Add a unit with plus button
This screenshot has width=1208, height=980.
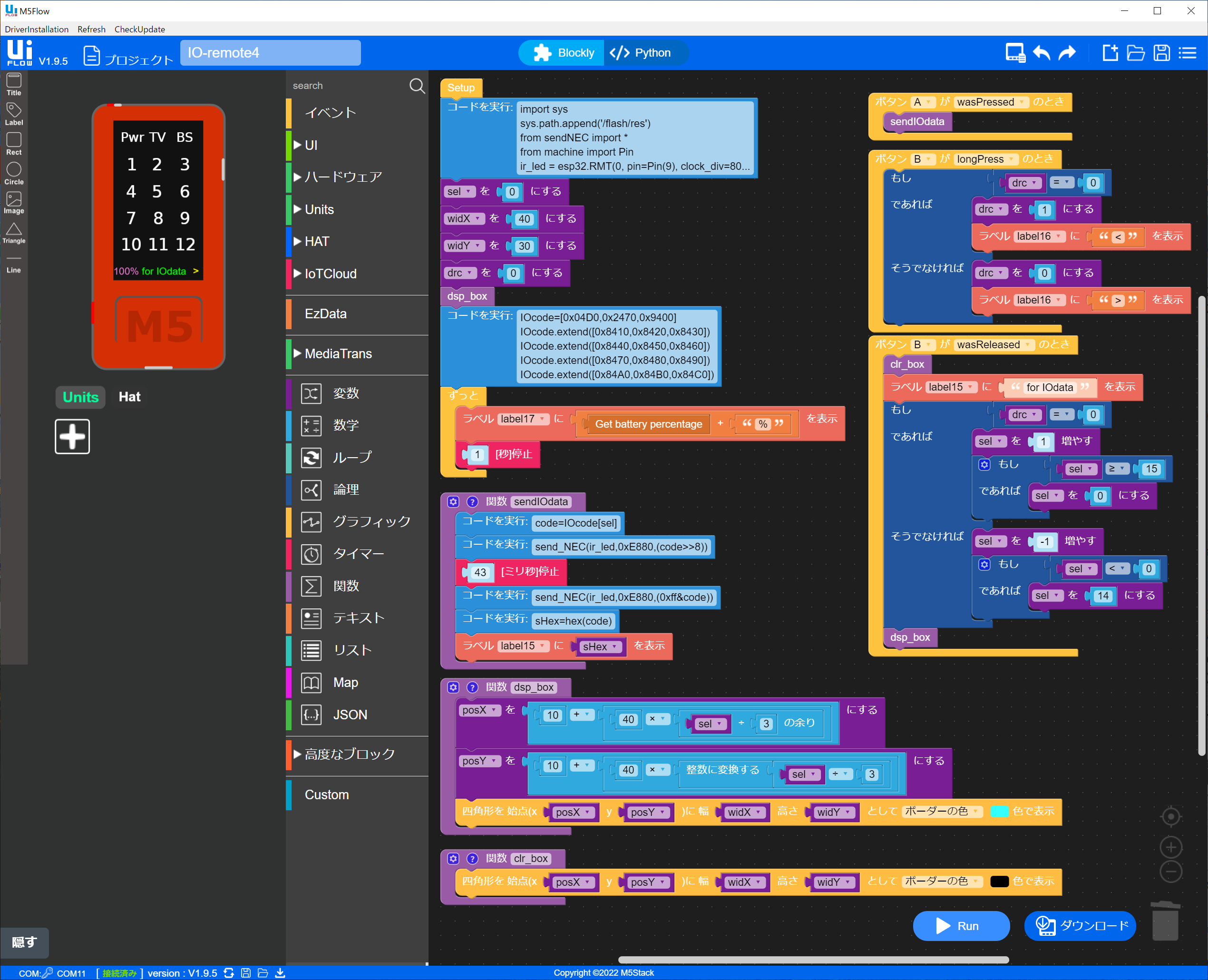(x=72, y=436)
